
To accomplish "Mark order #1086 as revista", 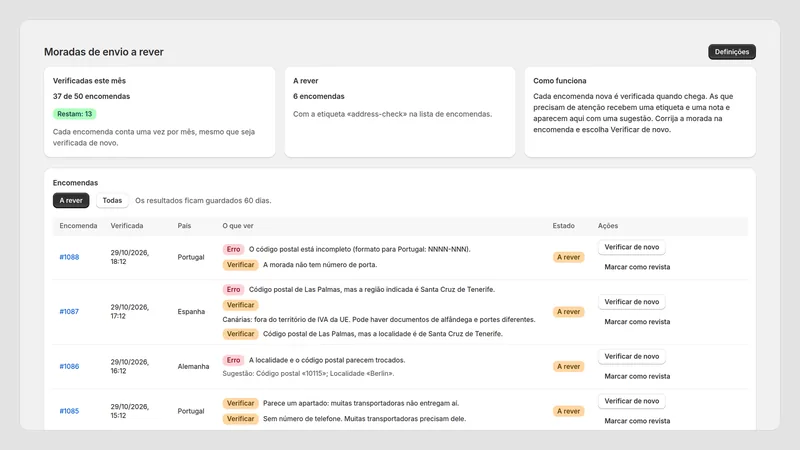I will coord(637,377).
